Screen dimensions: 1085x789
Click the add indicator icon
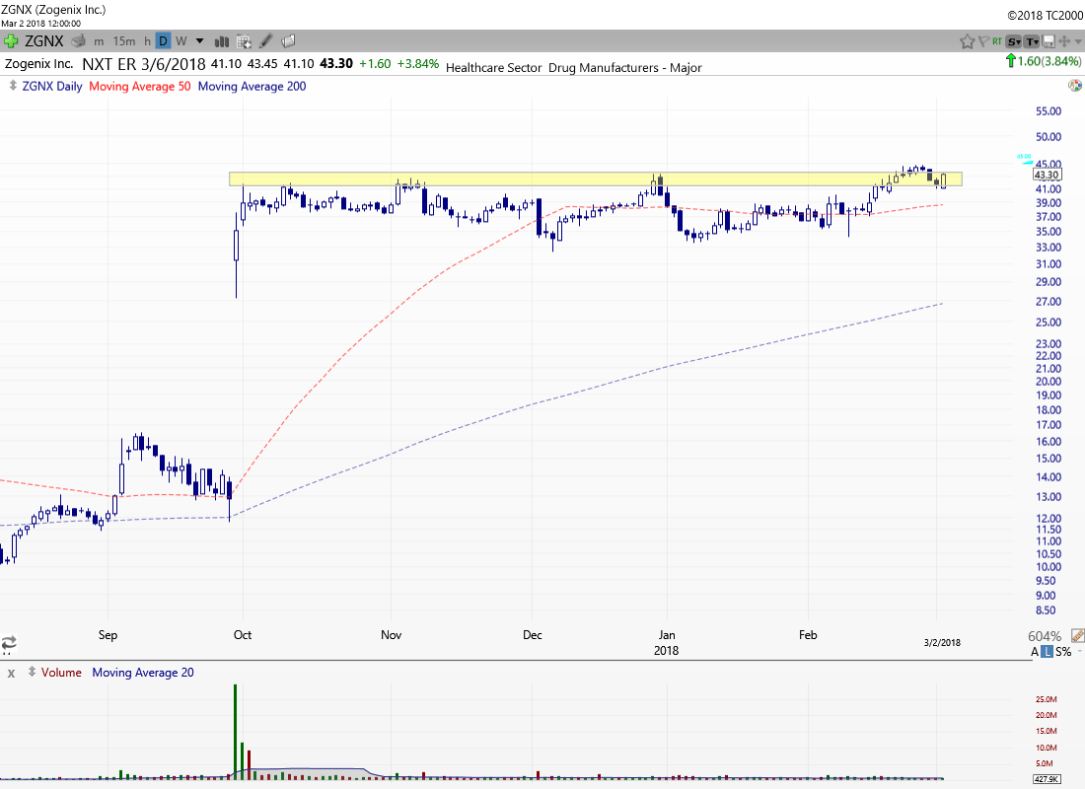(x=244, y=41)
